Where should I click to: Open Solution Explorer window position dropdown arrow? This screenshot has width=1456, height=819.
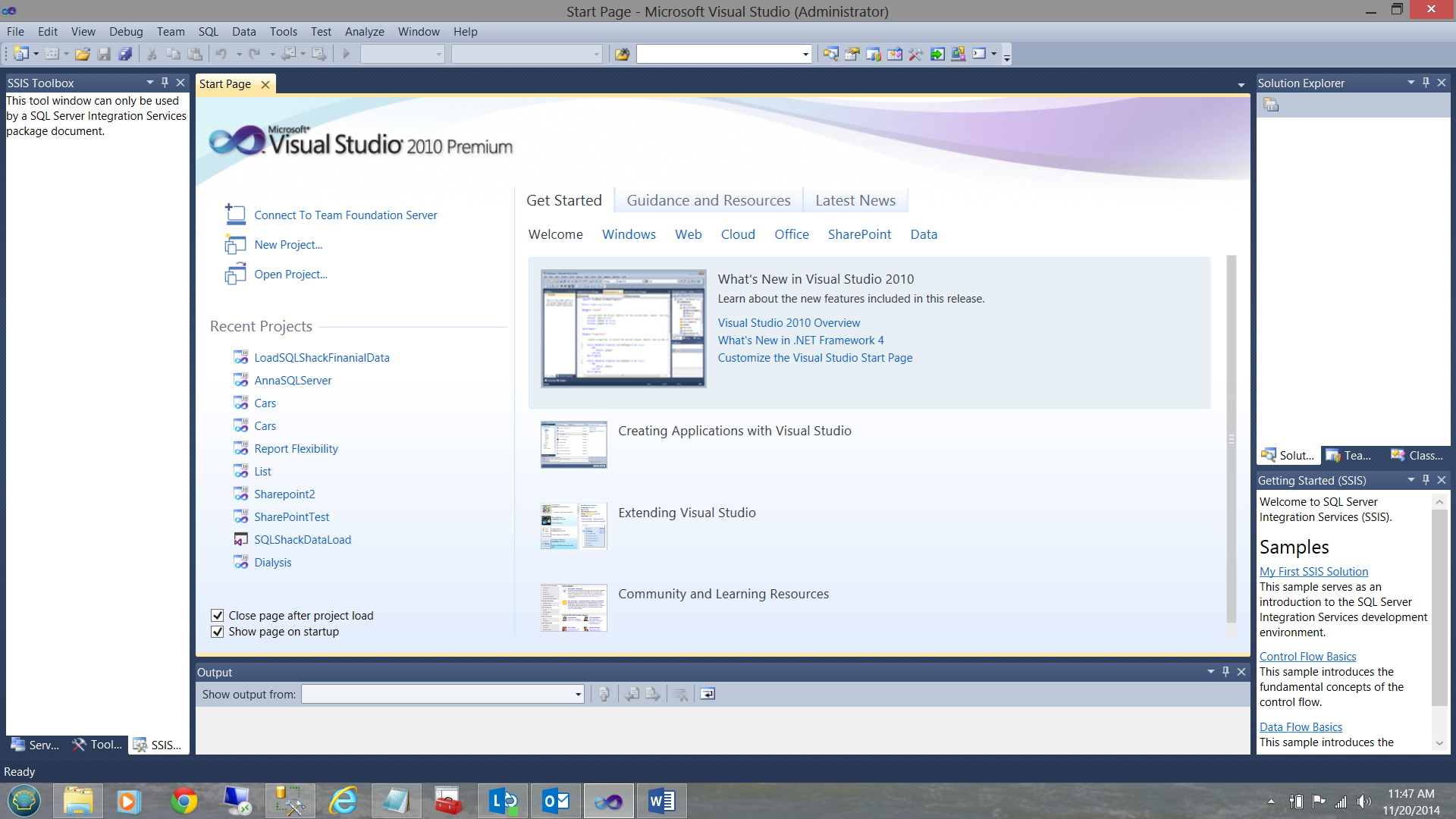click(x=1410, y=83)
